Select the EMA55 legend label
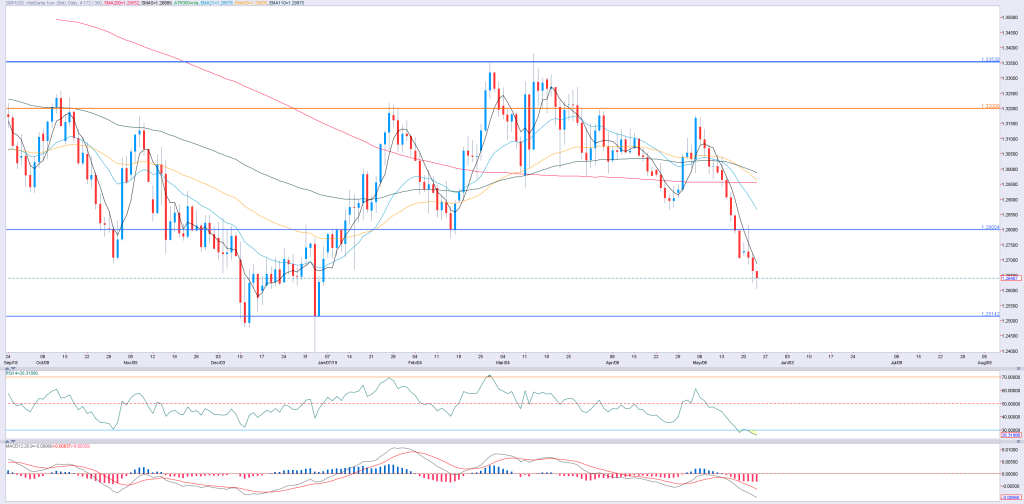Screen dimensions: 1024x504 (x=251, y=3)
